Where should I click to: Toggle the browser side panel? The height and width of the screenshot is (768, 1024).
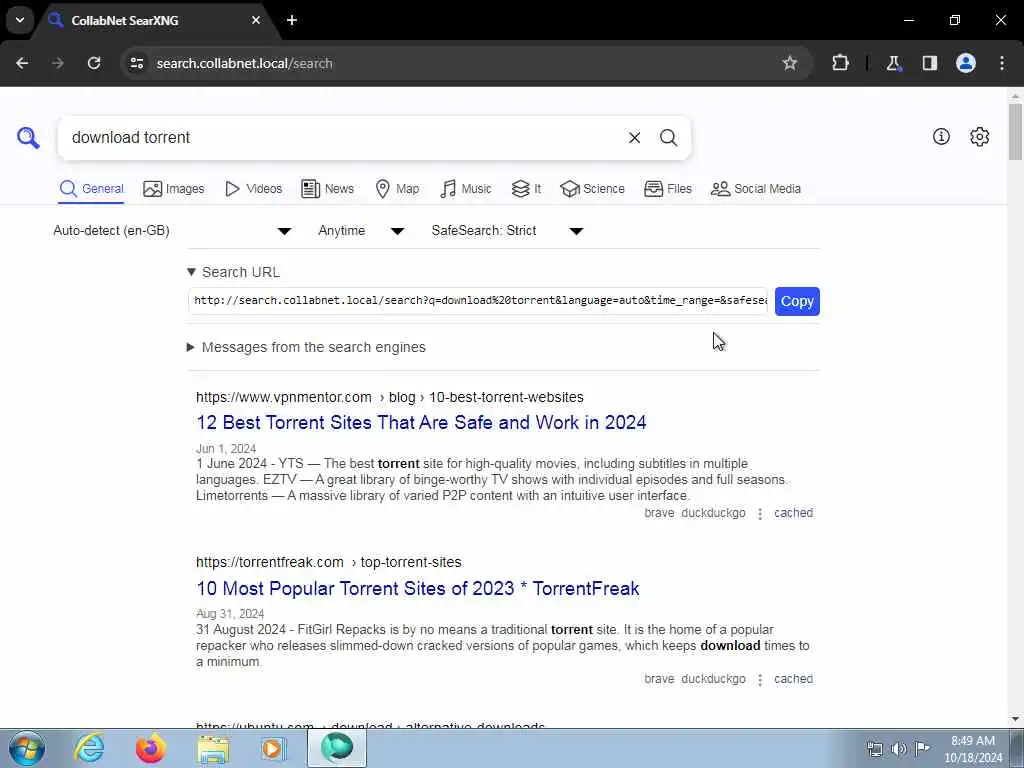930,63
